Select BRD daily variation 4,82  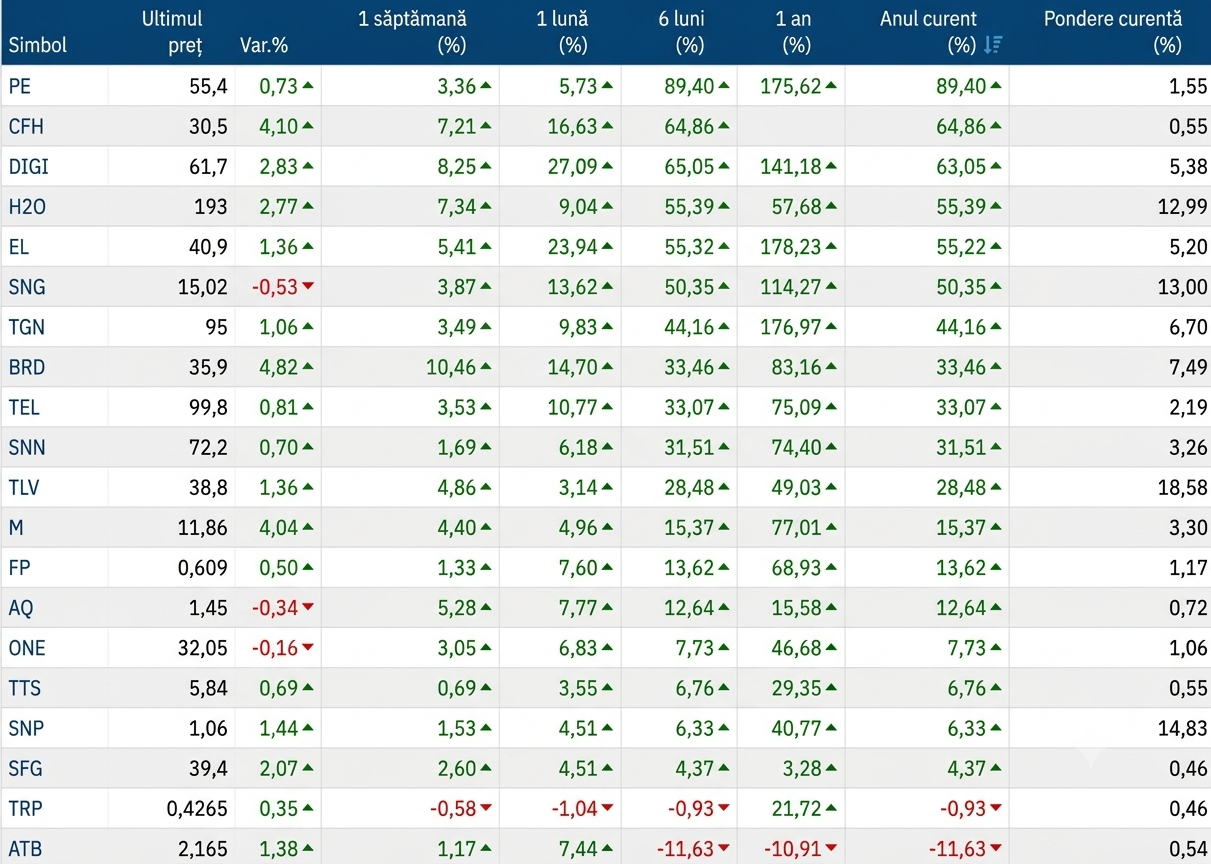pos(278,367)
